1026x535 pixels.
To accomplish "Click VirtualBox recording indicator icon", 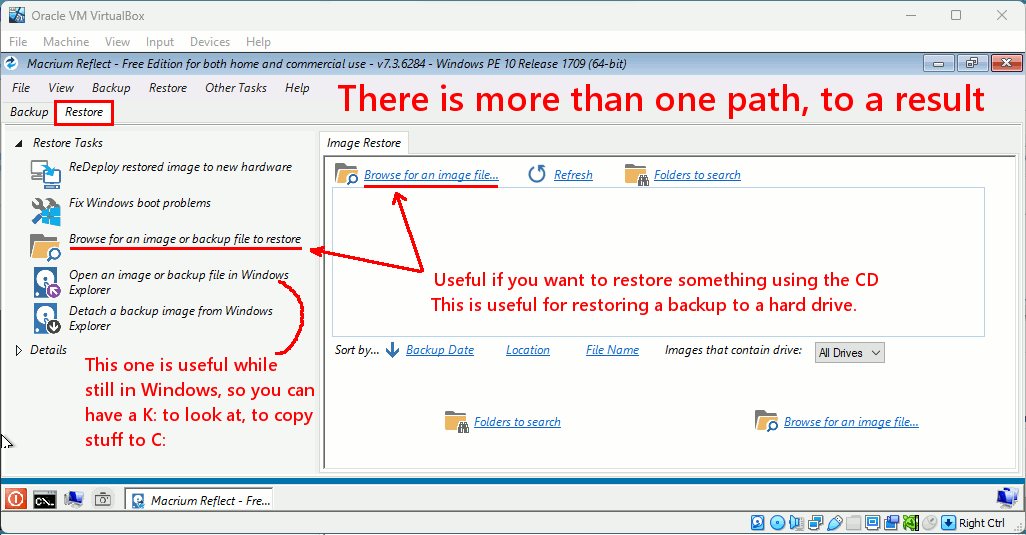I will (x=891, y=523).
